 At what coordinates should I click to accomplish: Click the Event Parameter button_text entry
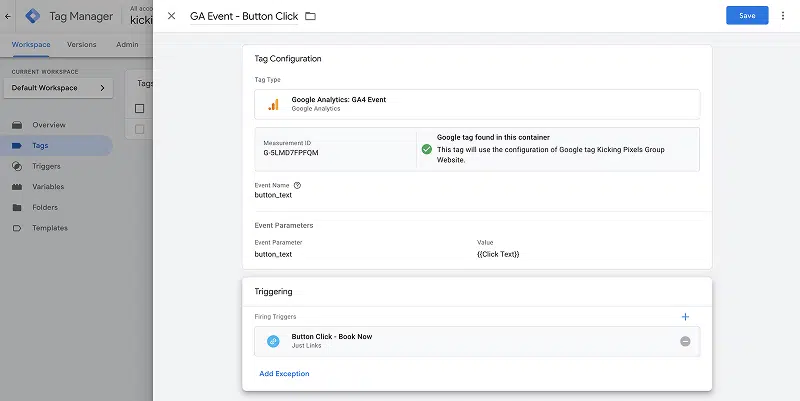tap(273, 254)
